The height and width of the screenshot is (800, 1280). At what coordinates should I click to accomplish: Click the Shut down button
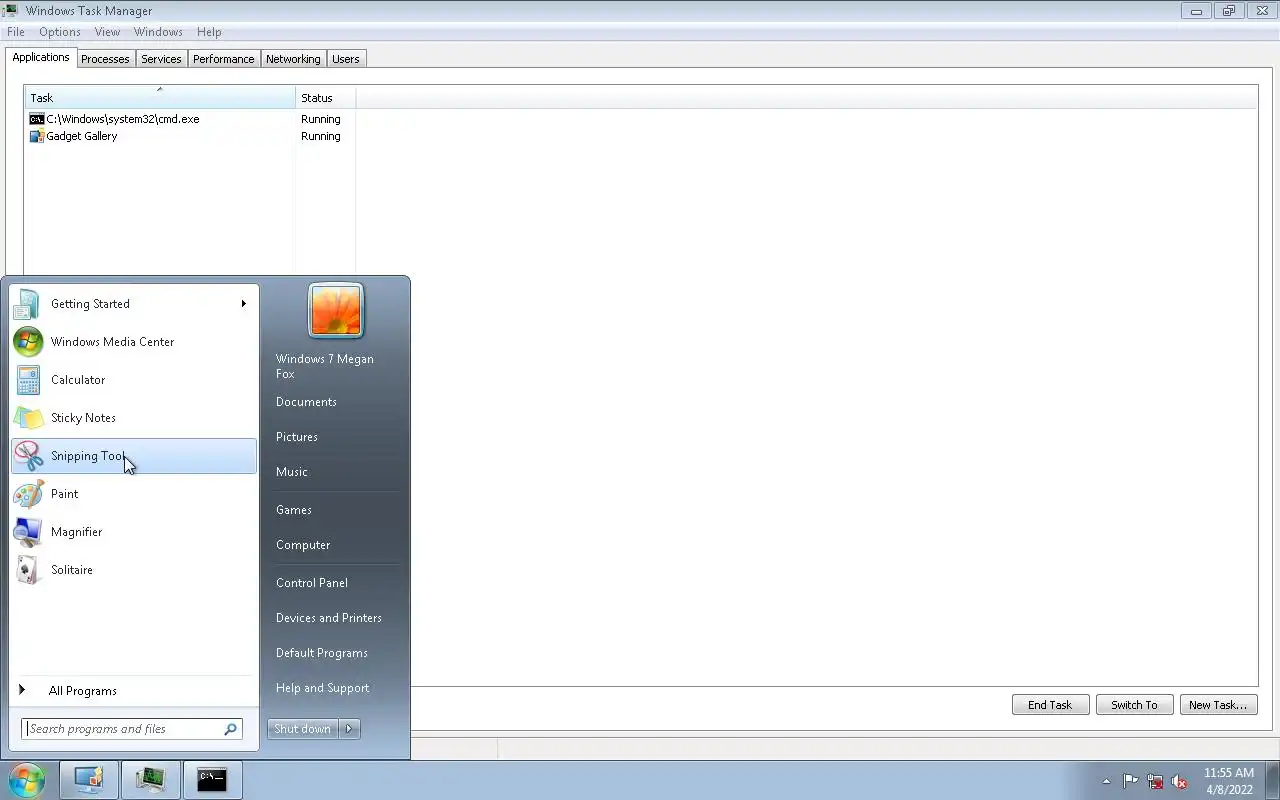click(x=303, y=729)
